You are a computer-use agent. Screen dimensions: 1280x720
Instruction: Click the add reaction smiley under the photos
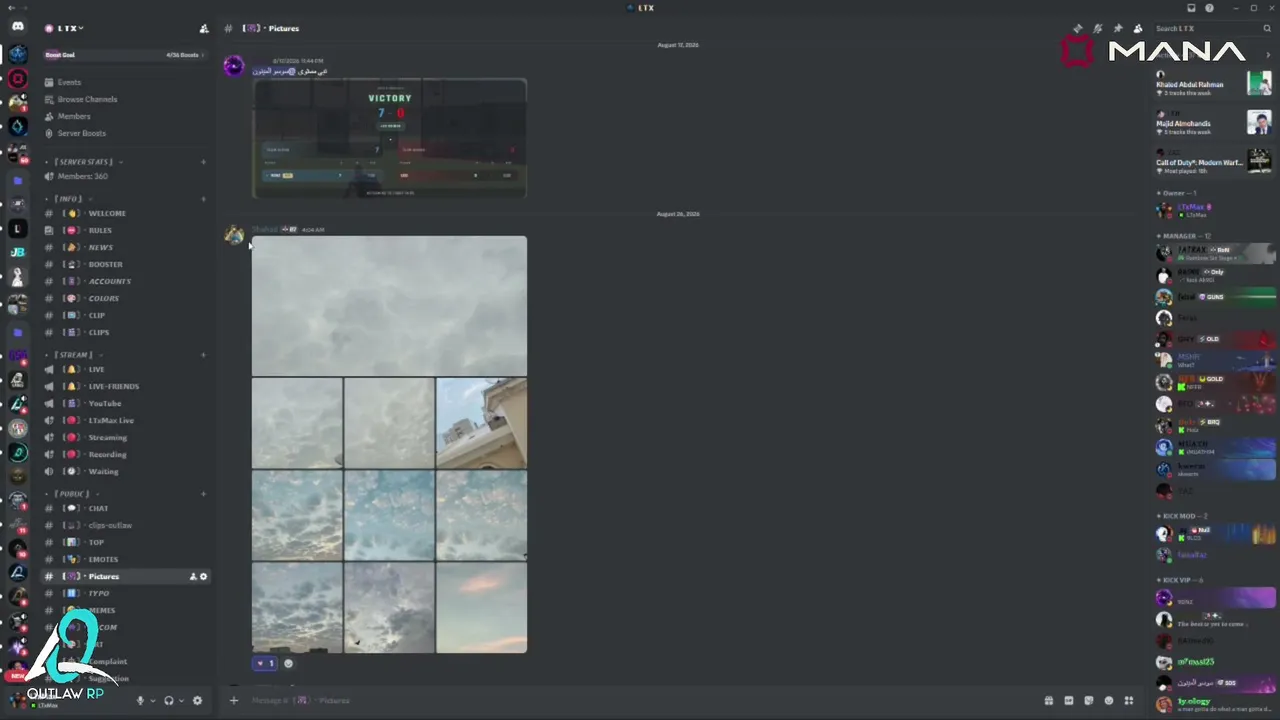[288, 663]
